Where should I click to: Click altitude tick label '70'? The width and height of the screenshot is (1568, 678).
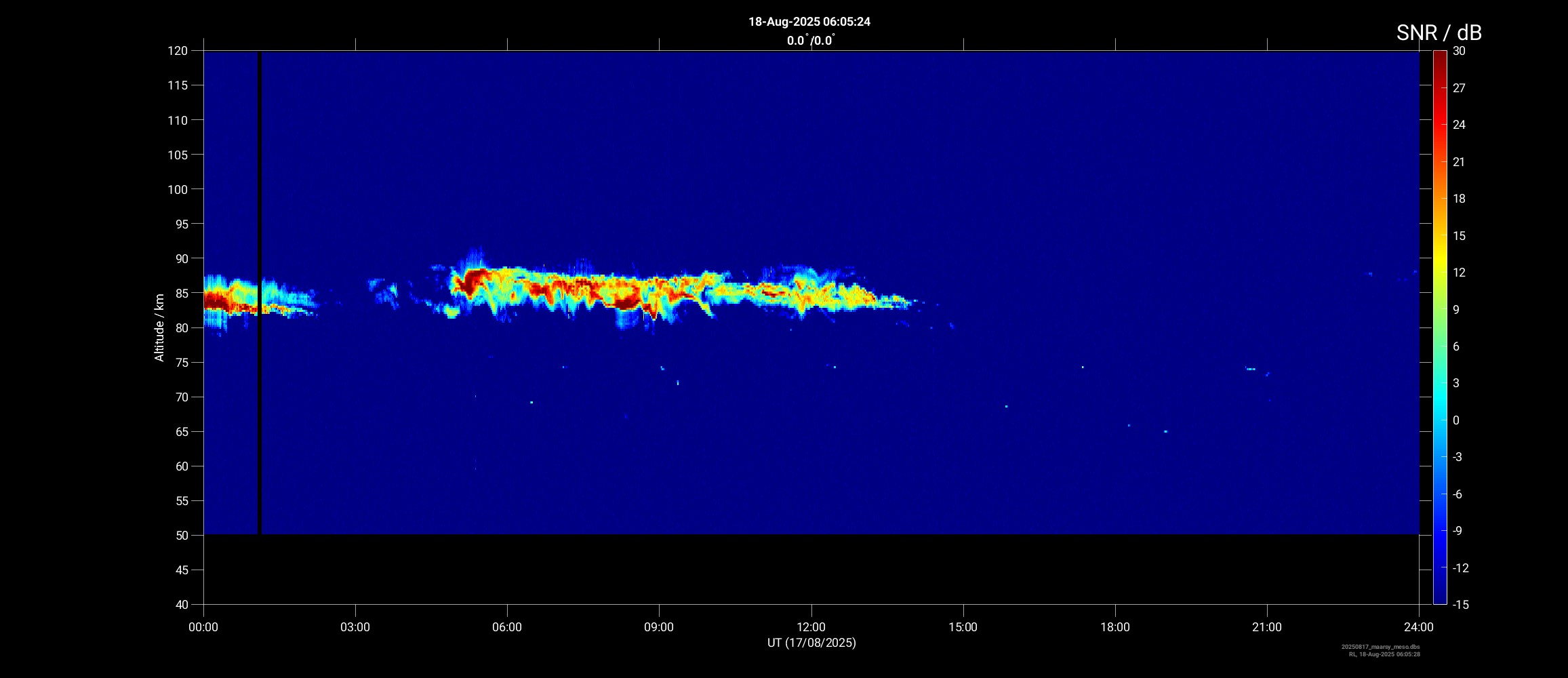pos(181,397)
